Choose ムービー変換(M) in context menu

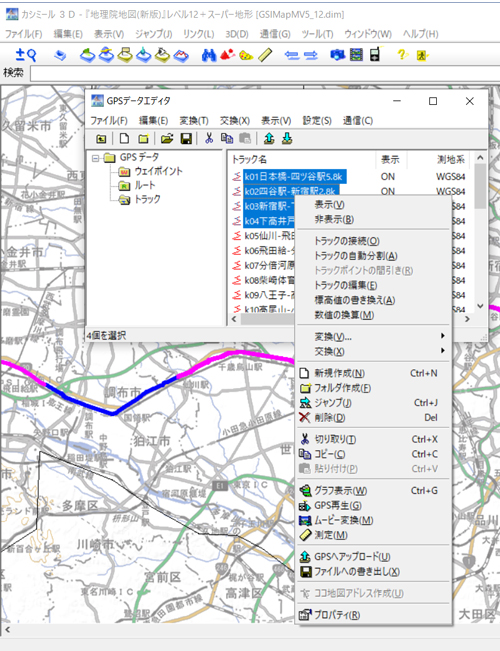coord(374,520)
